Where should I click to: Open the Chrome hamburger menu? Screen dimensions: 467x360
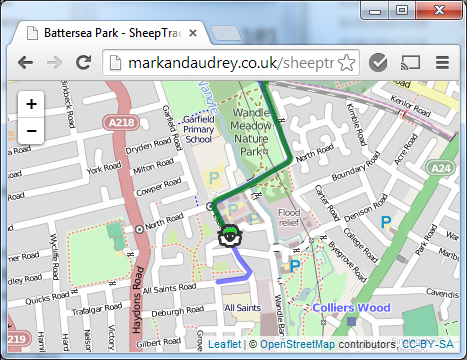click(442, 62)
